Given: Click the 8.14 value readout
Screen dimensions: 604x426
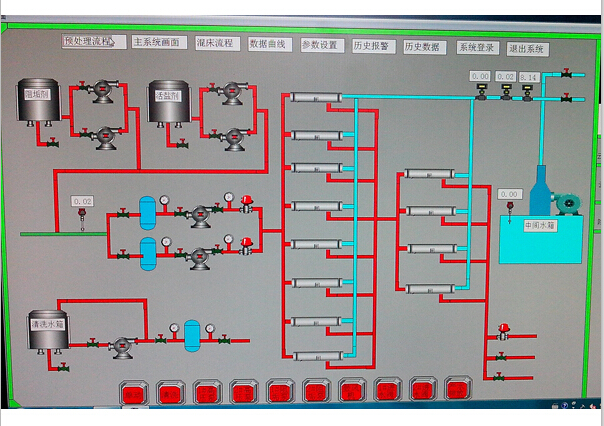Looking at the screenshot, I should 529,77.
